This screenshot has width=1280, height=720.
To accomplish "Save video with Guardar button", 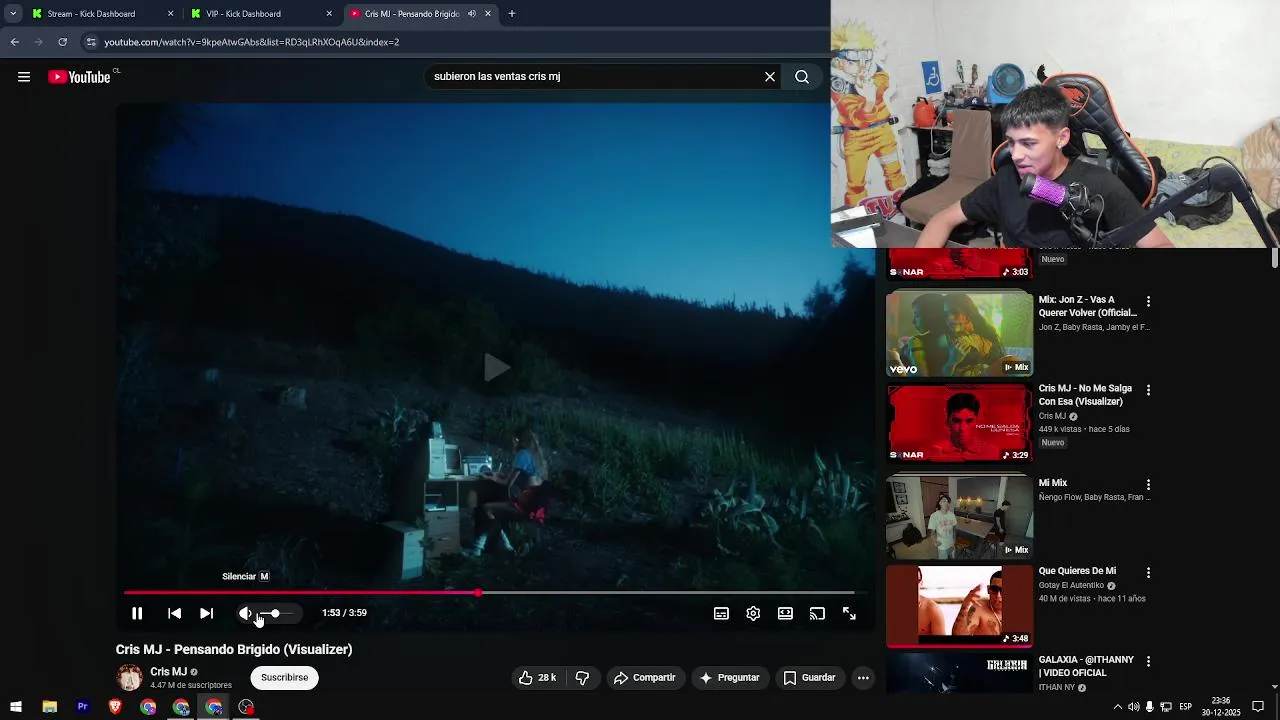I will (809, 678).
